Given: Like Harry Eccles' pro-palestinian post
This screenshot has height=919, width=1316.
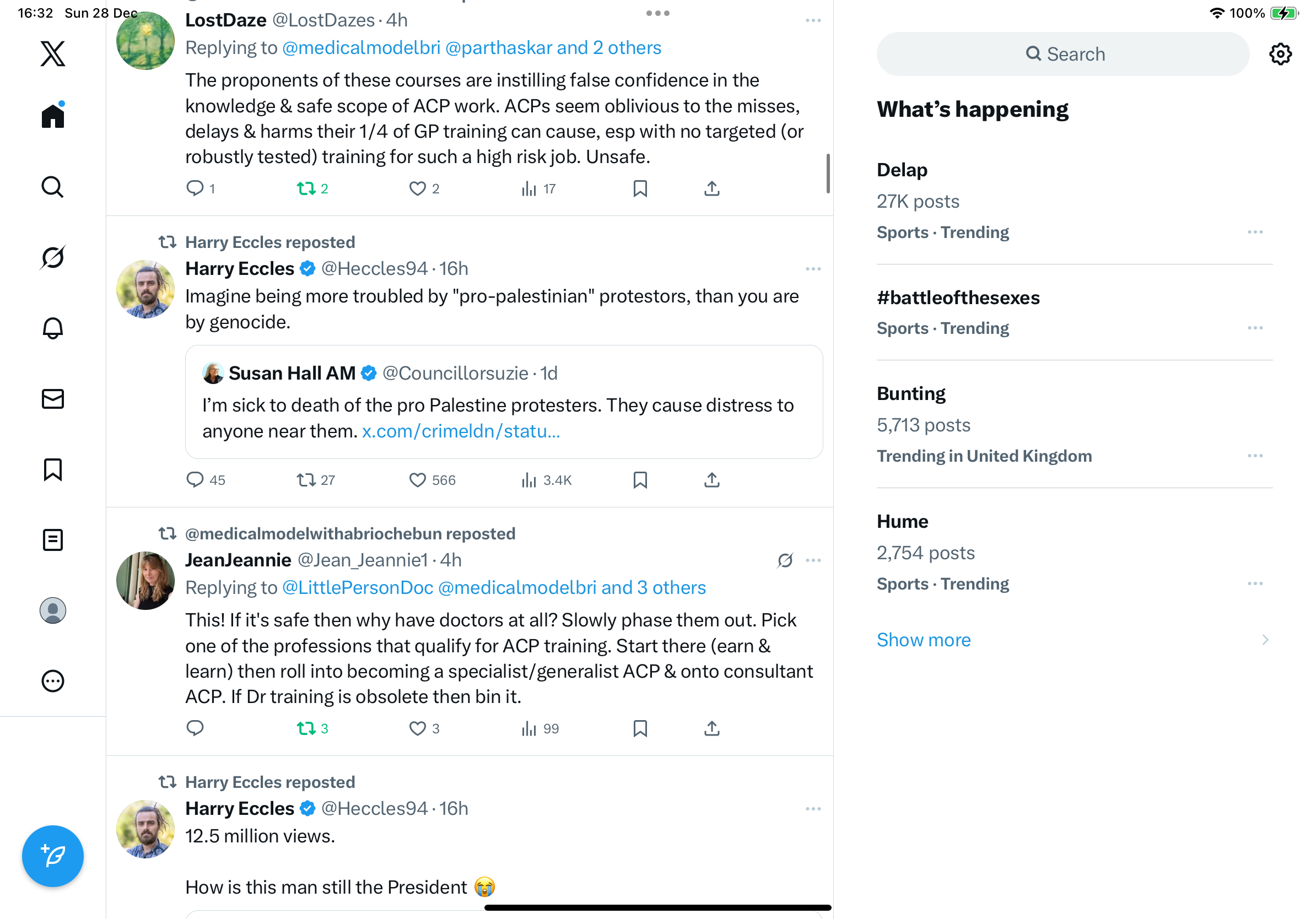Looking at the screenshot, I should [x=417, y=479].
